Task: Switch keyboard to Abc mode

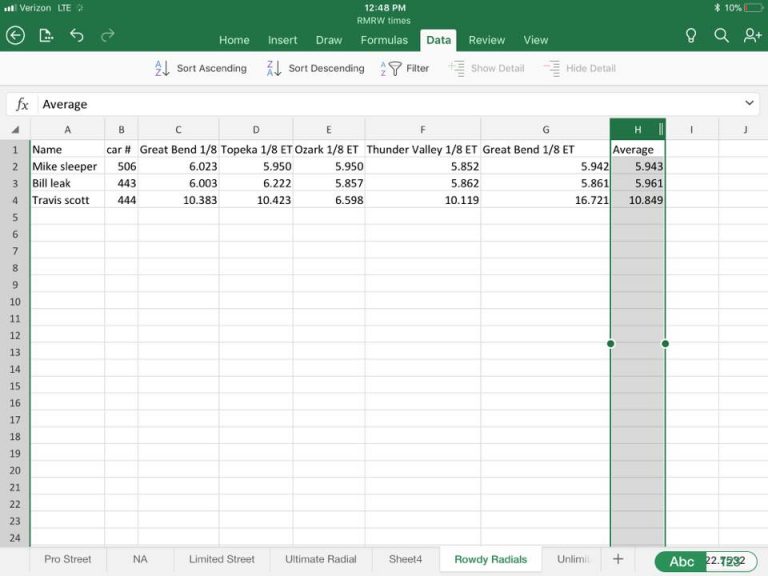Action: [681, 561]
